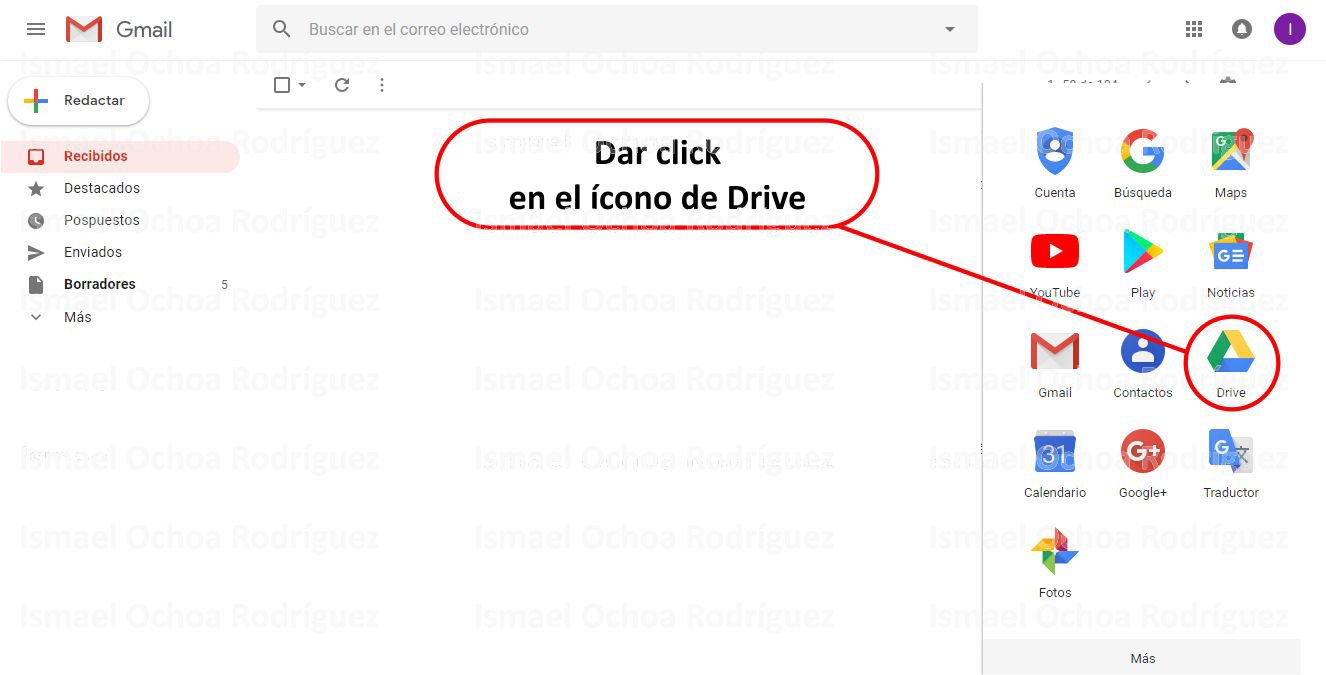
Task: Open the account avatar with letter I
Action: (1290, 29)
